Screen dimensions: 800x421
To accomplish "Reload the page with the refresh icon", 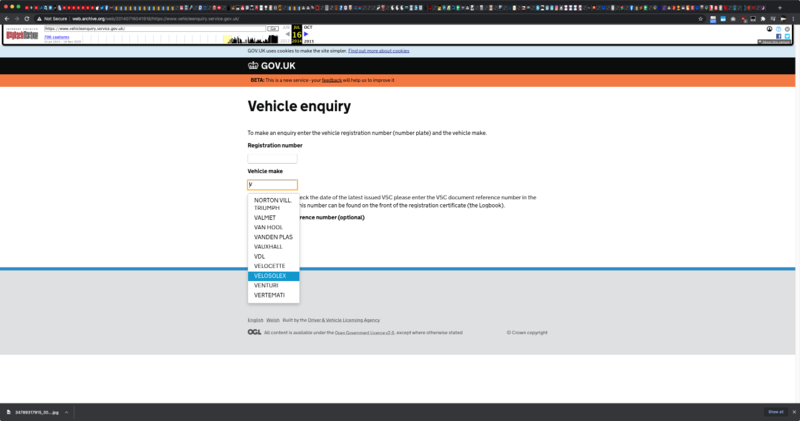I will point(26,18).
